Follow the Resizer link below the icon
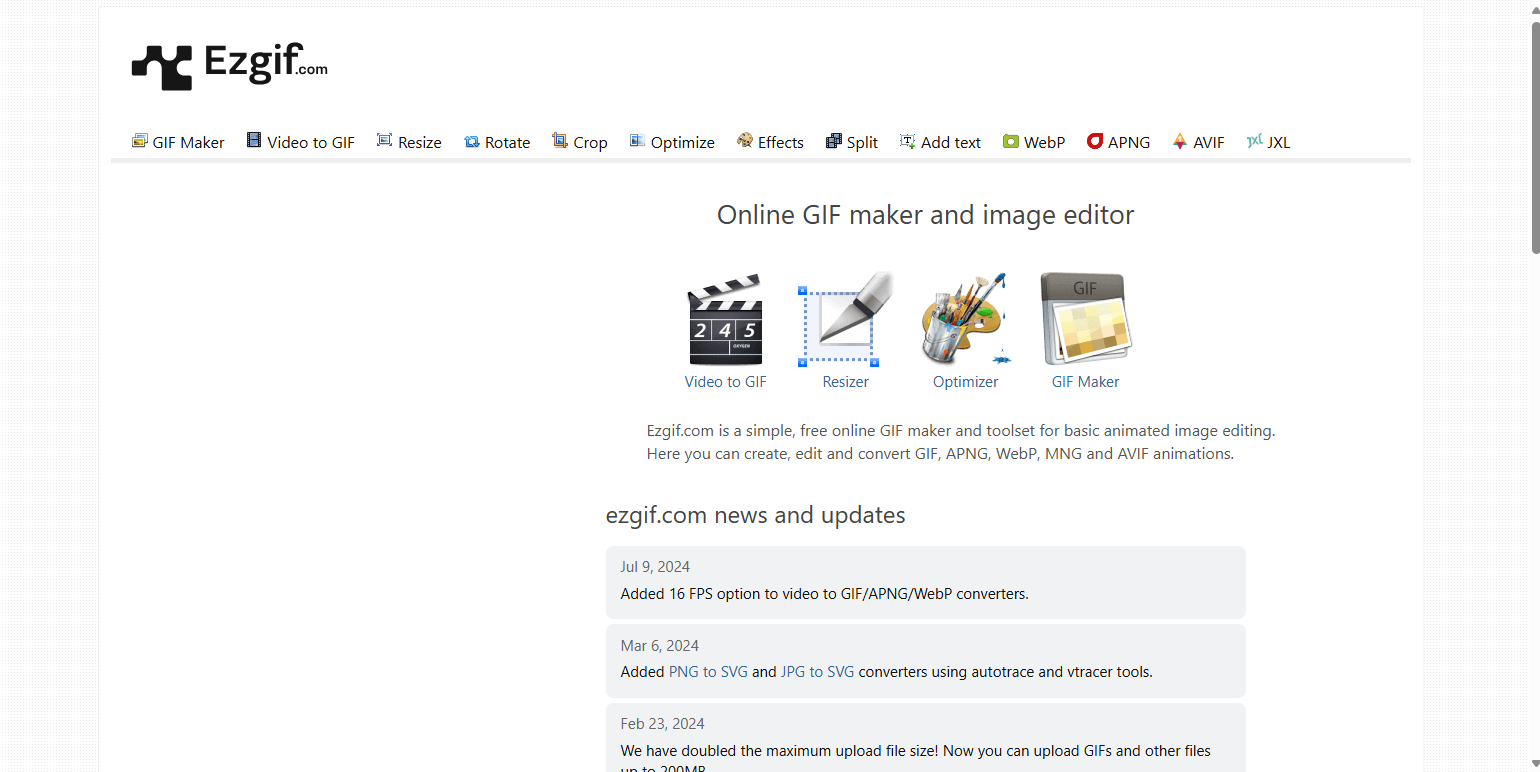 846,382
